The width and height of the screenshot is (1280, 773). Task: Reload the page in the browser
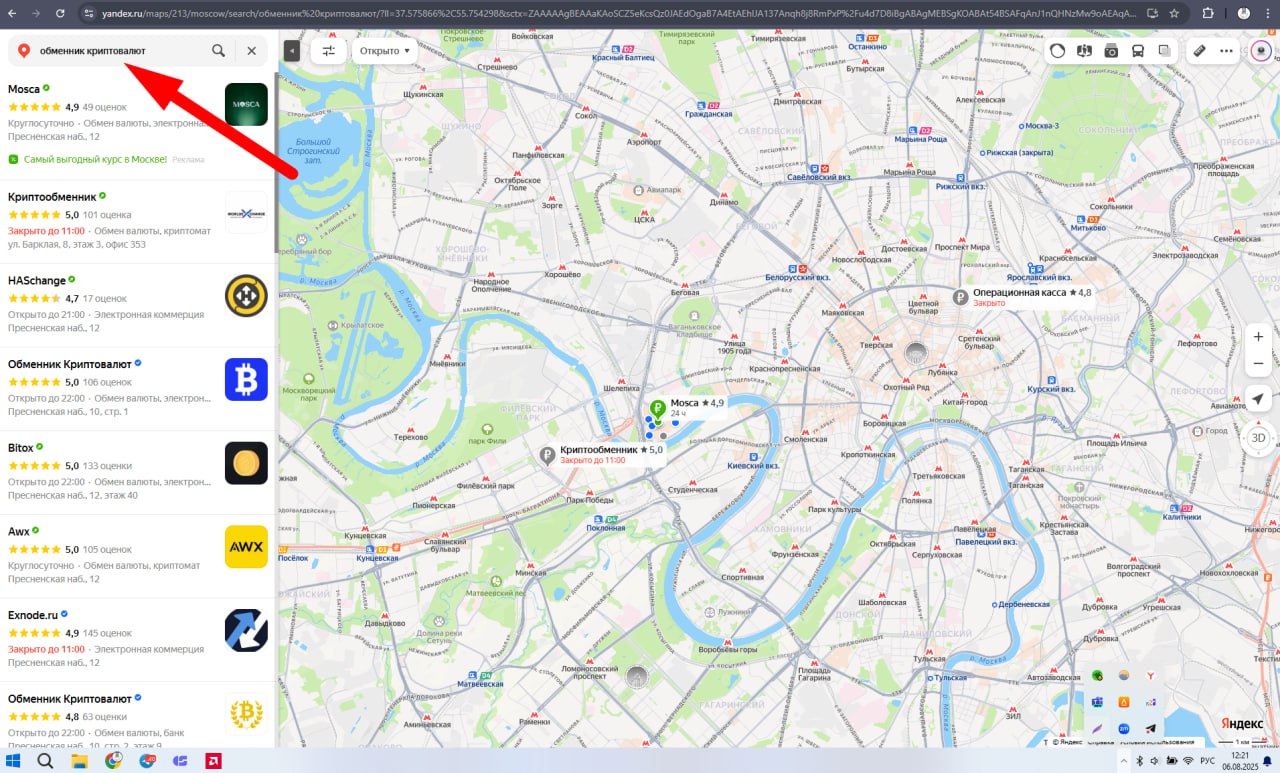[x=60, y=14]
